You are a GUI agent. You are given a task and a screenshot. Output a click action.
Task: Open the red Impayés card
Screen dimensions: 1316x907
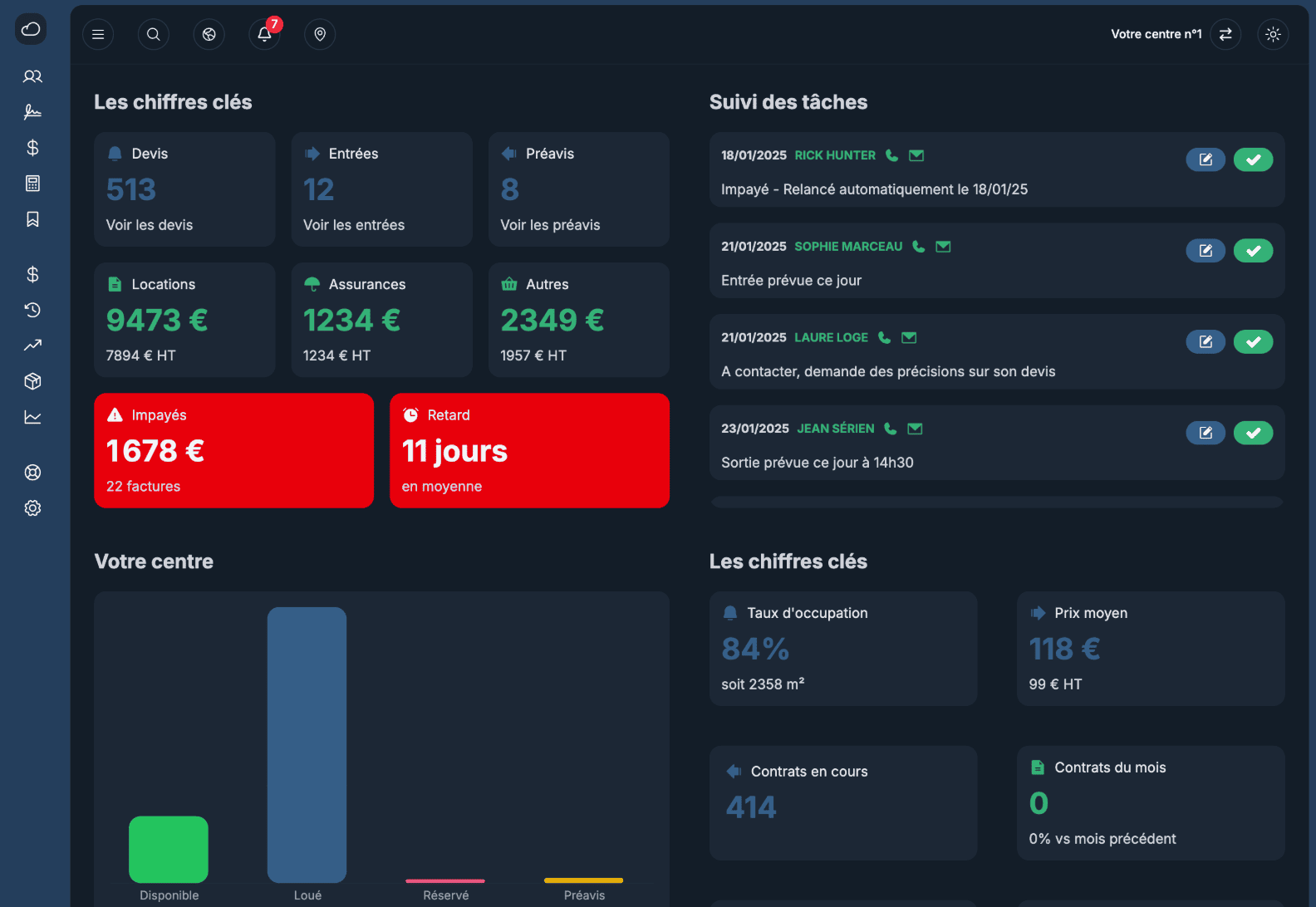[233, 450]
